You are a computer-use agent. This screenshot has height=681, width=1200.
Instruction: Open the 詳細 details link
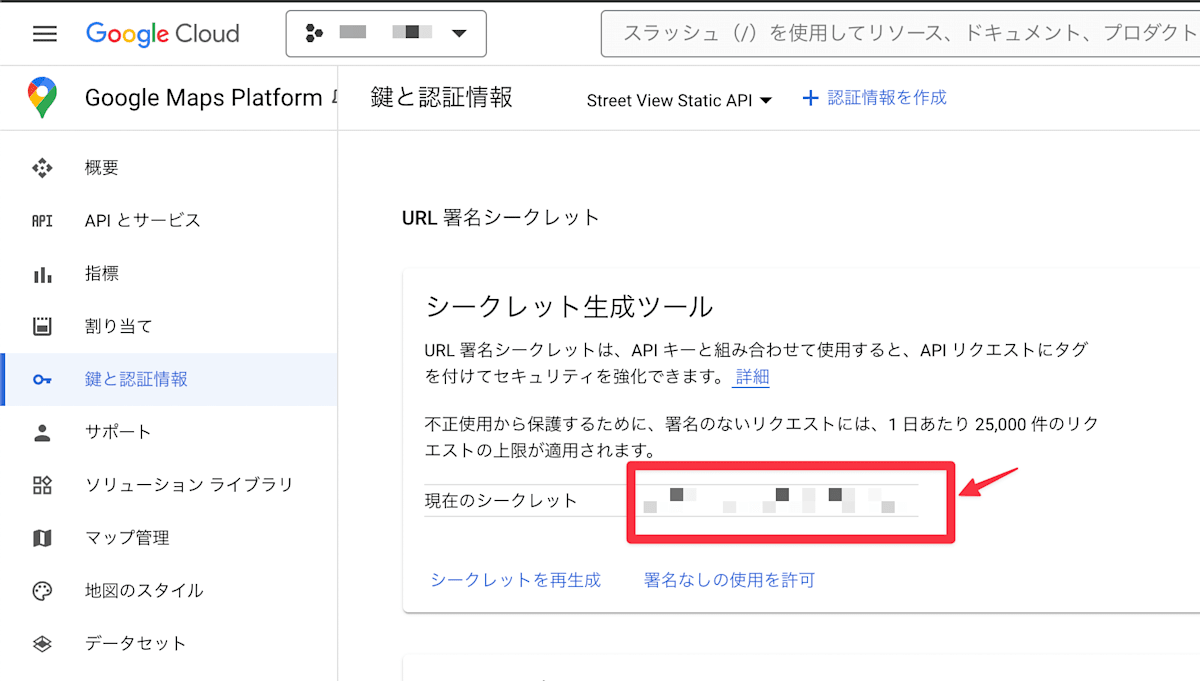[x=752, y=377]
